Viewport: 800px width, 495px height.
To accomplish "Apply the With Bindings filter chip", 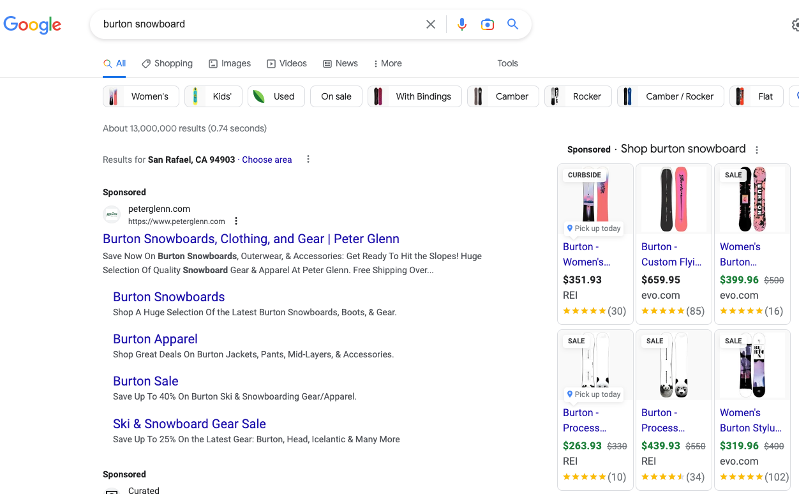I will pyautogui.click(x=414, y=96).
